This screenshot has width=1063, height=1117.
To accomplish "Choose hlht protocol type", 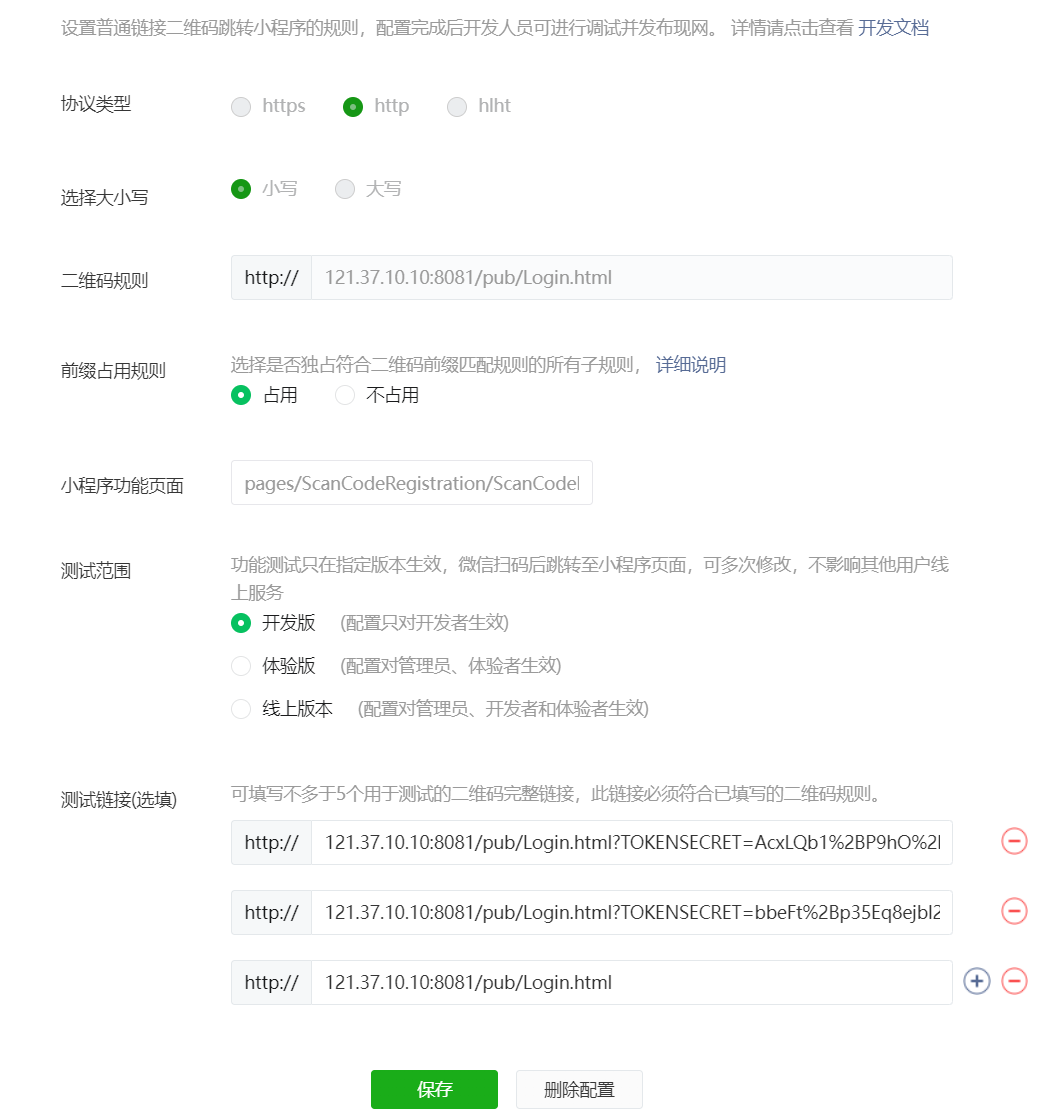I will click(457, 107).
